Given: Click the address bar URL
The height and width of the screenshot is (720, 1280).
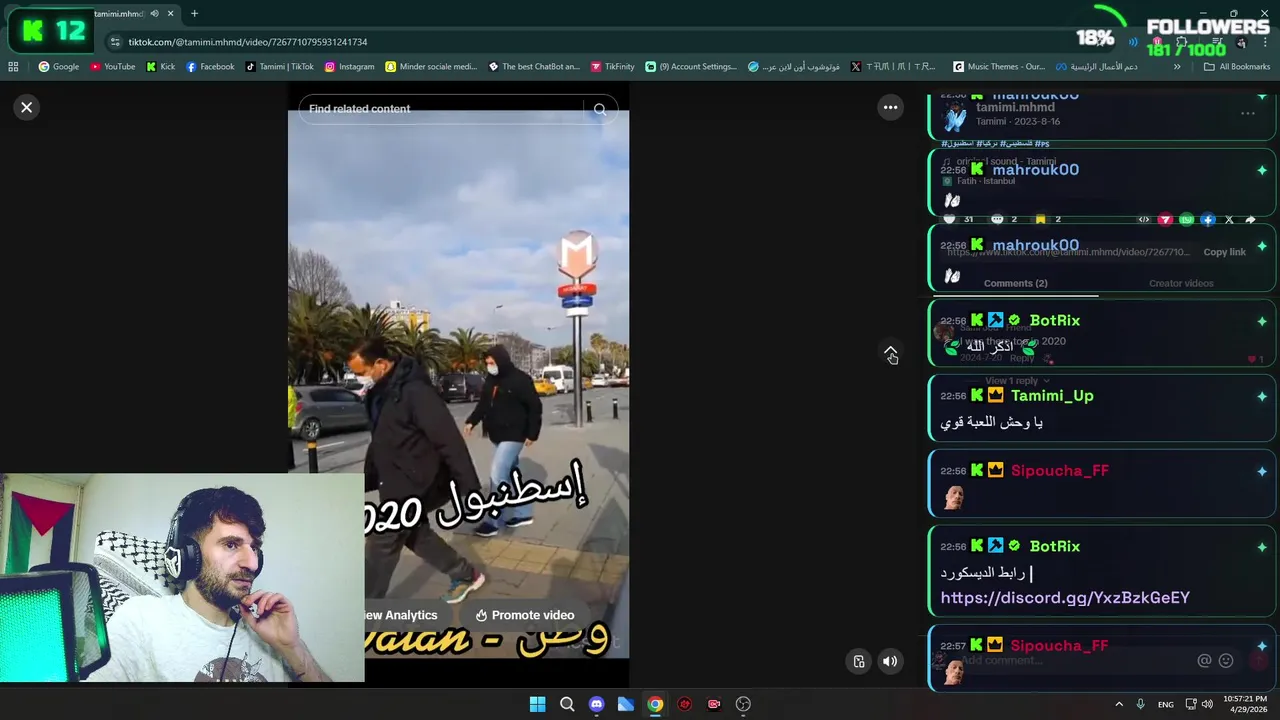Looking at the screenshot, I should (247, 42).
